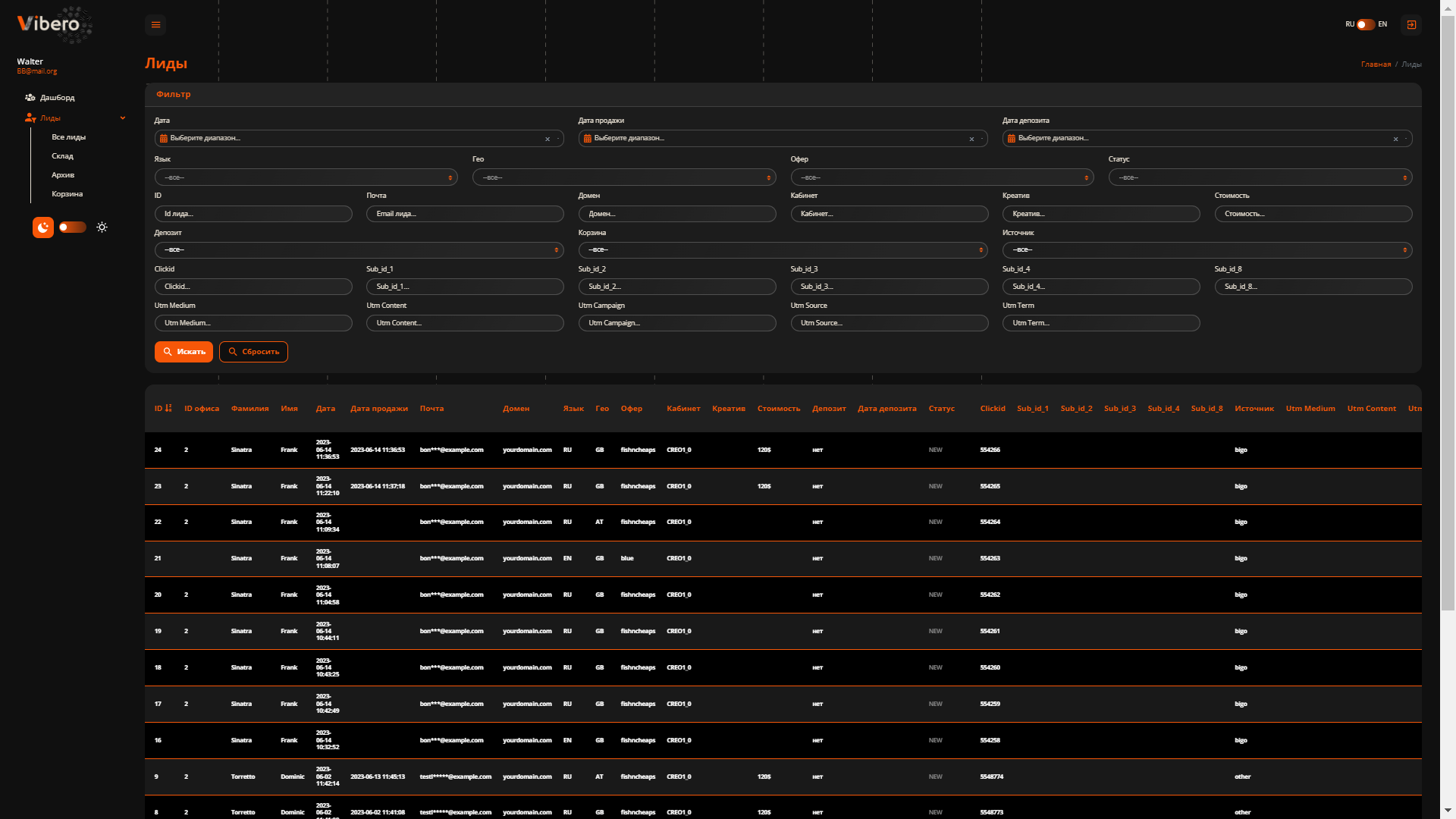
Task: Click the light mode sun icon
Action: point(102,227)
